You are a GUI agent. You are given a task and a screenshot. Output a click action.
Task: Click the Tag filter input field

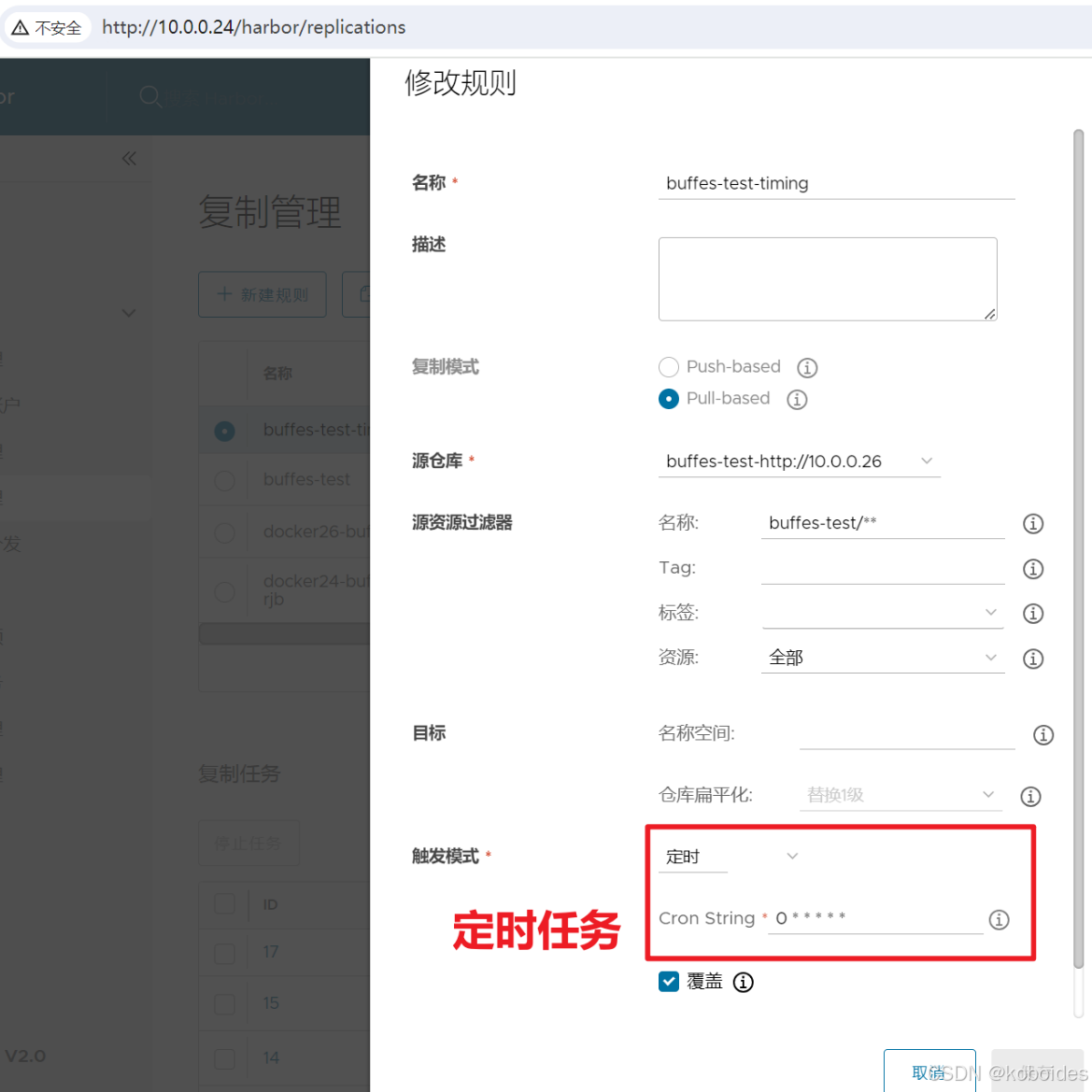pyautogui.click(x=883, y=568)
